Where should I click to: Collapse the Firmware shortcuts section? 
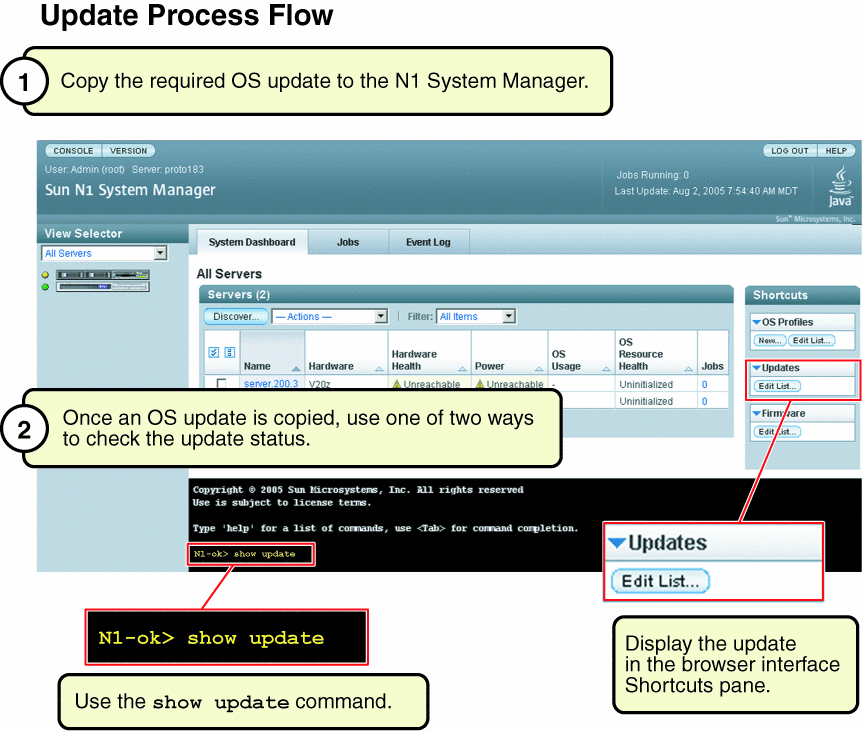[x=757, y=413]
